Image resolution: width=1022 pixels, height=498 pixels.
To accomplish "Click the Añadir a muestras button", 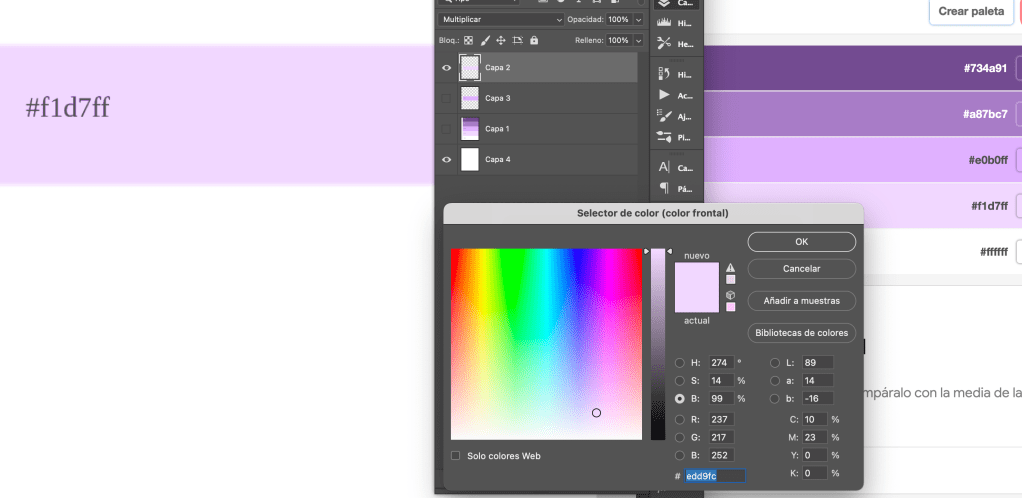I will click(801, 300).
